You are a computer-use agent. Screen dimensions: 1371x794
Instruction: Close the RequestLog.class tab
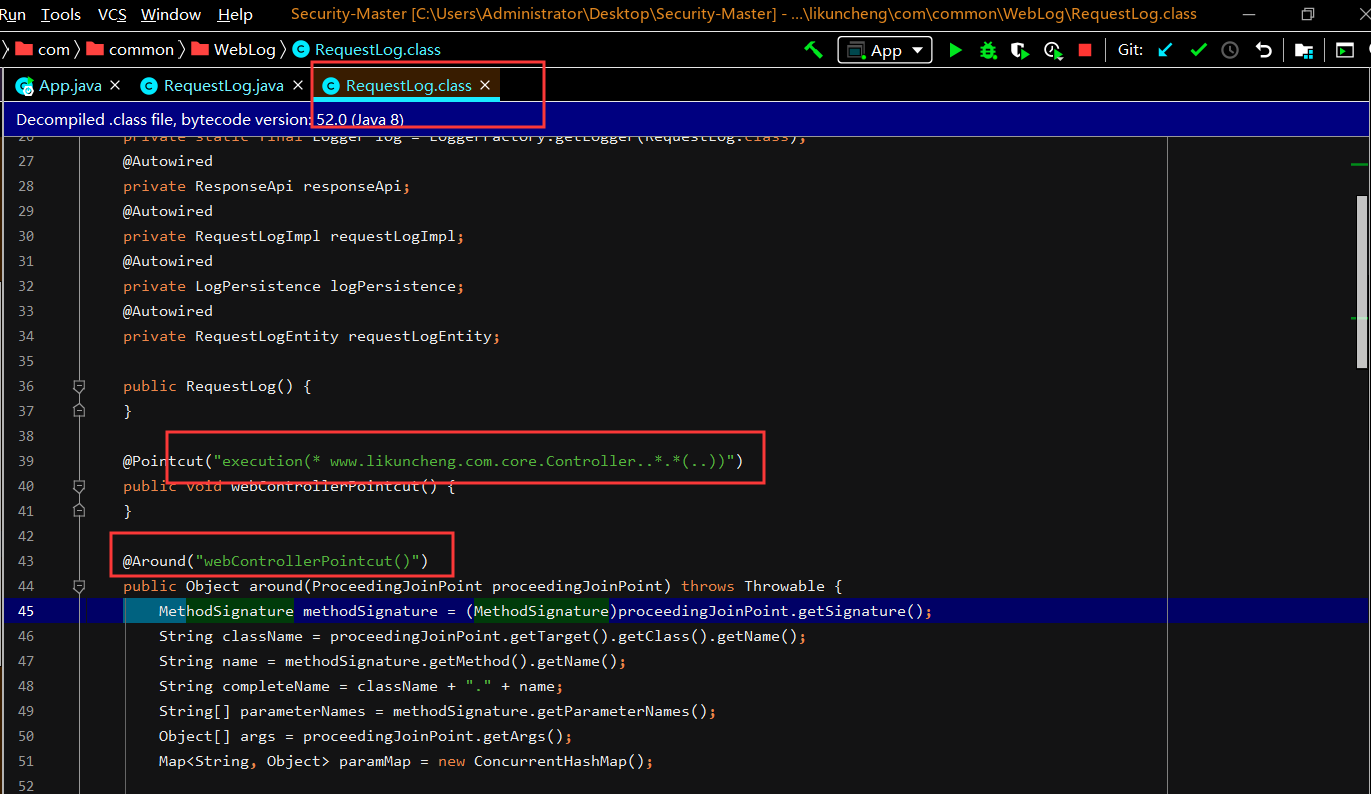pos(485,86)
